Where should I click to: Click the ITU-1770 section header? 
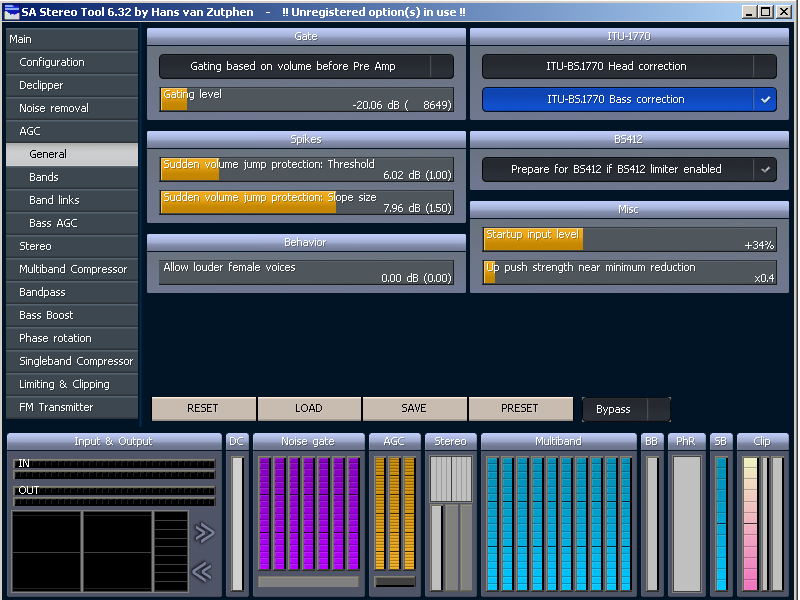click(629, 36)
